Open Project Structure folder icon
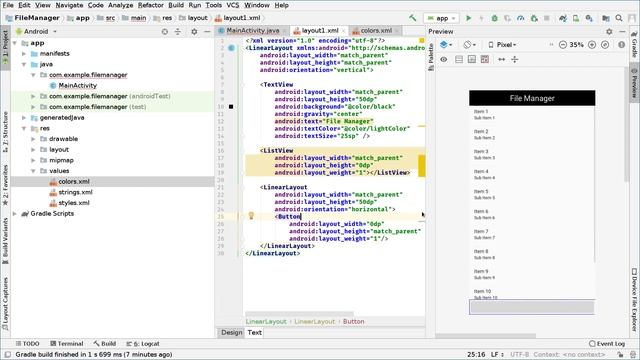Viewport: 640px width, 360px height. click(x=606, y=18)
